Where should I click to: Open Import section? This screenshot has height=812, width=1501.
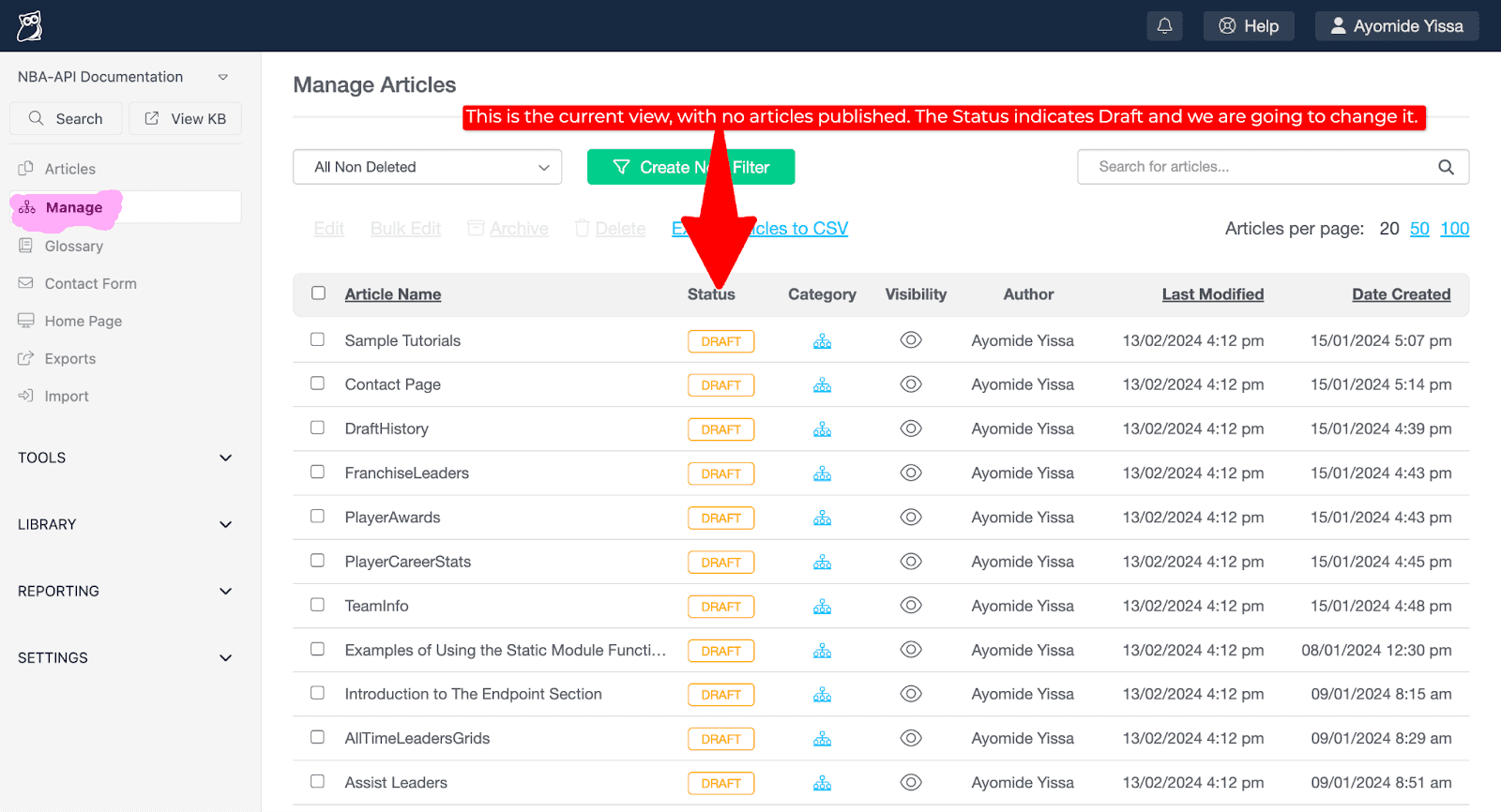point(66,396)
